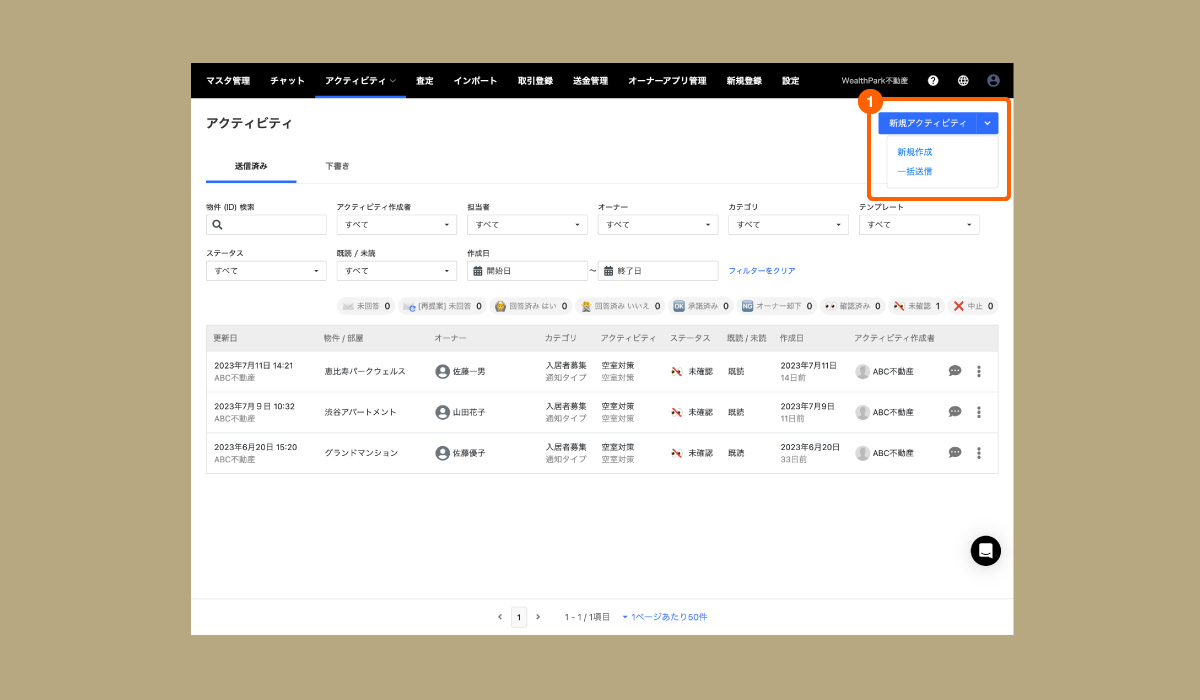Click the 新規アクティビティ button

[927, 123]
